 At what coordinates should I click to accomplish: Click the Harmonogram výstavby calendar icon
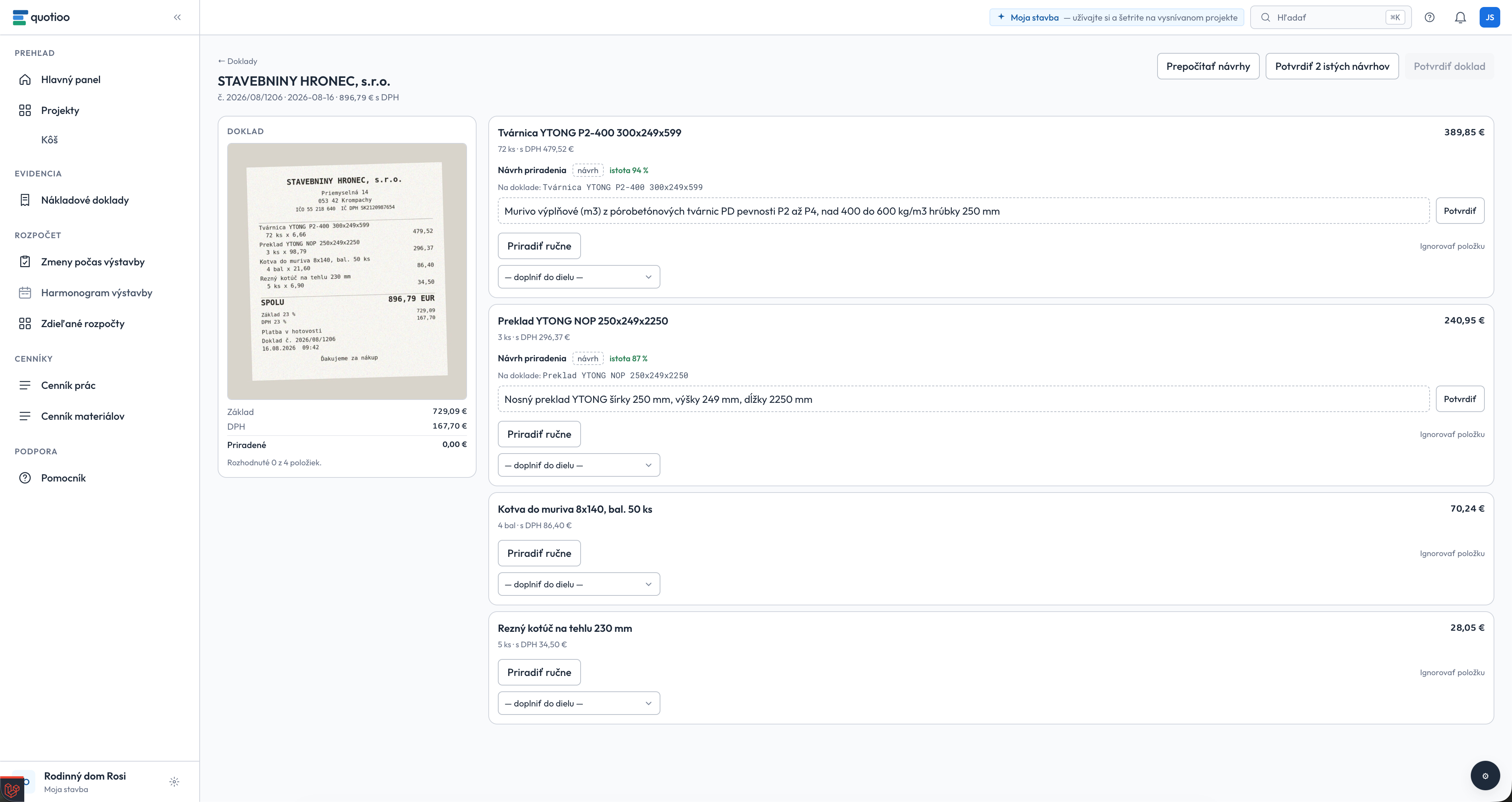[25, 293]
